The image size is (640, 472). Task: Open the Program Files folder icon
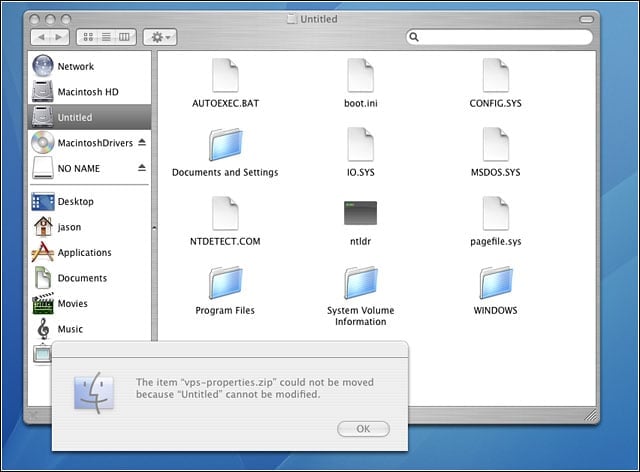tap(225, 283)
